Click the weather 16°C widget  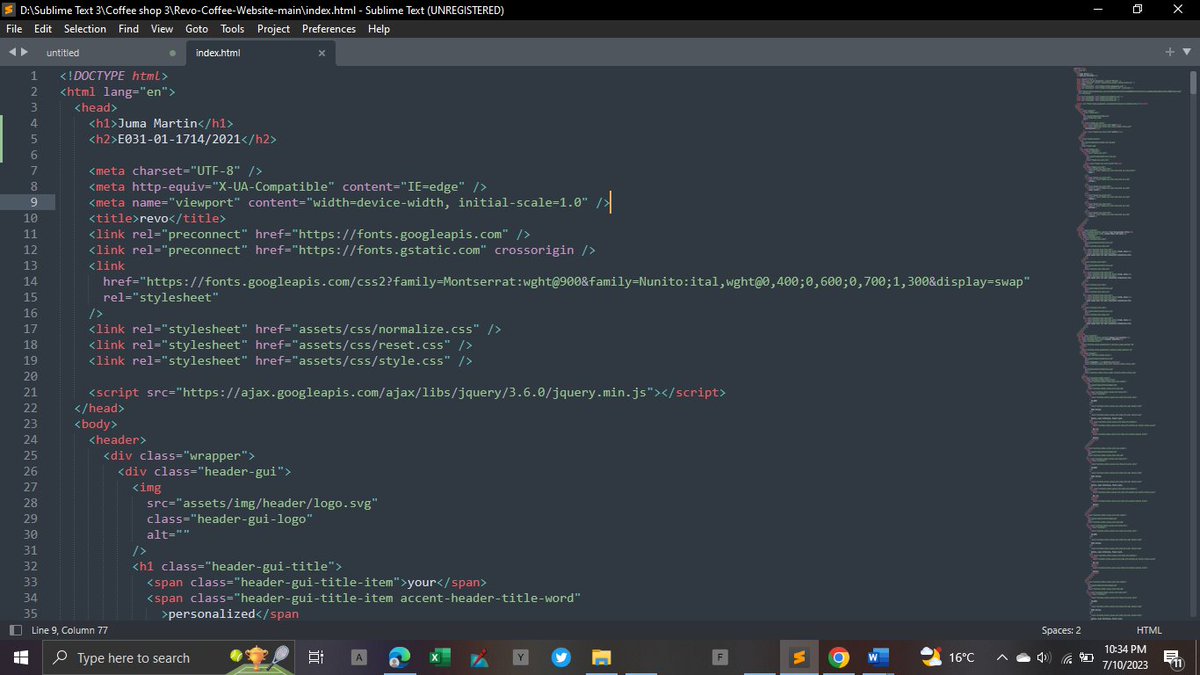[948, 658]
